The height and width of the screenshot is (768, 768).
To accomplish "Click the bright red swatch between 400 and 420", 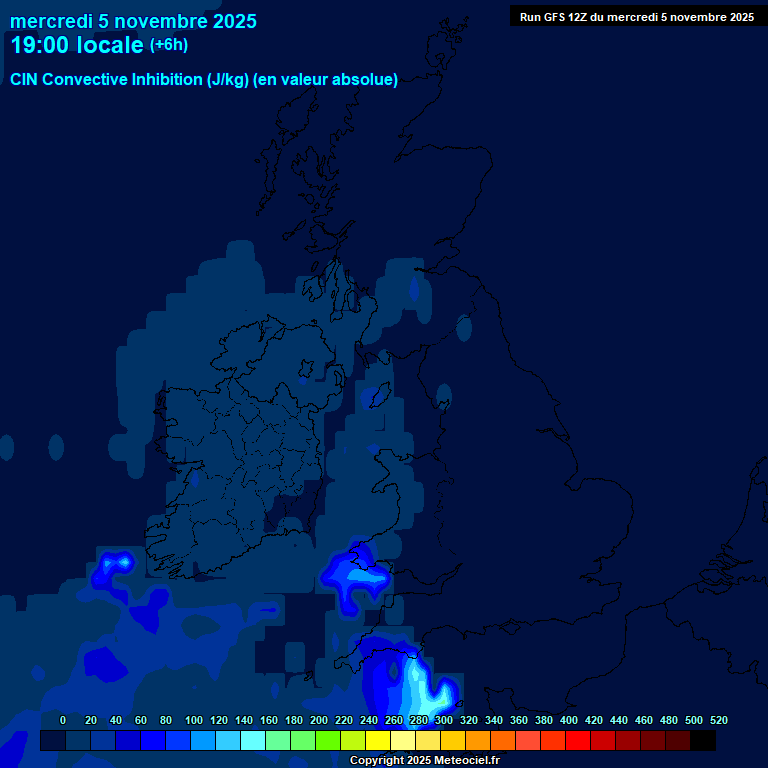I will click(577, 741).
